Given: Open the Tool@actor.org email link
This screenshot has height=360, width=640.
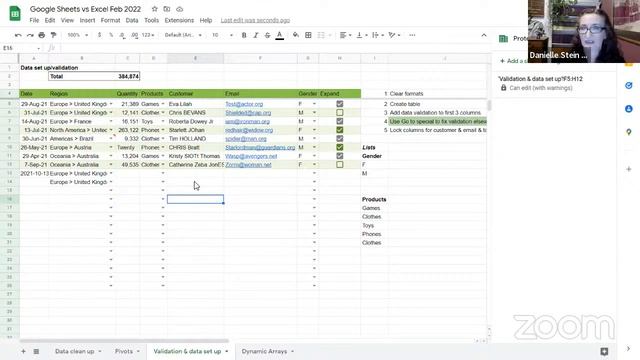Looking at the screenshot, I should point(244,104).
